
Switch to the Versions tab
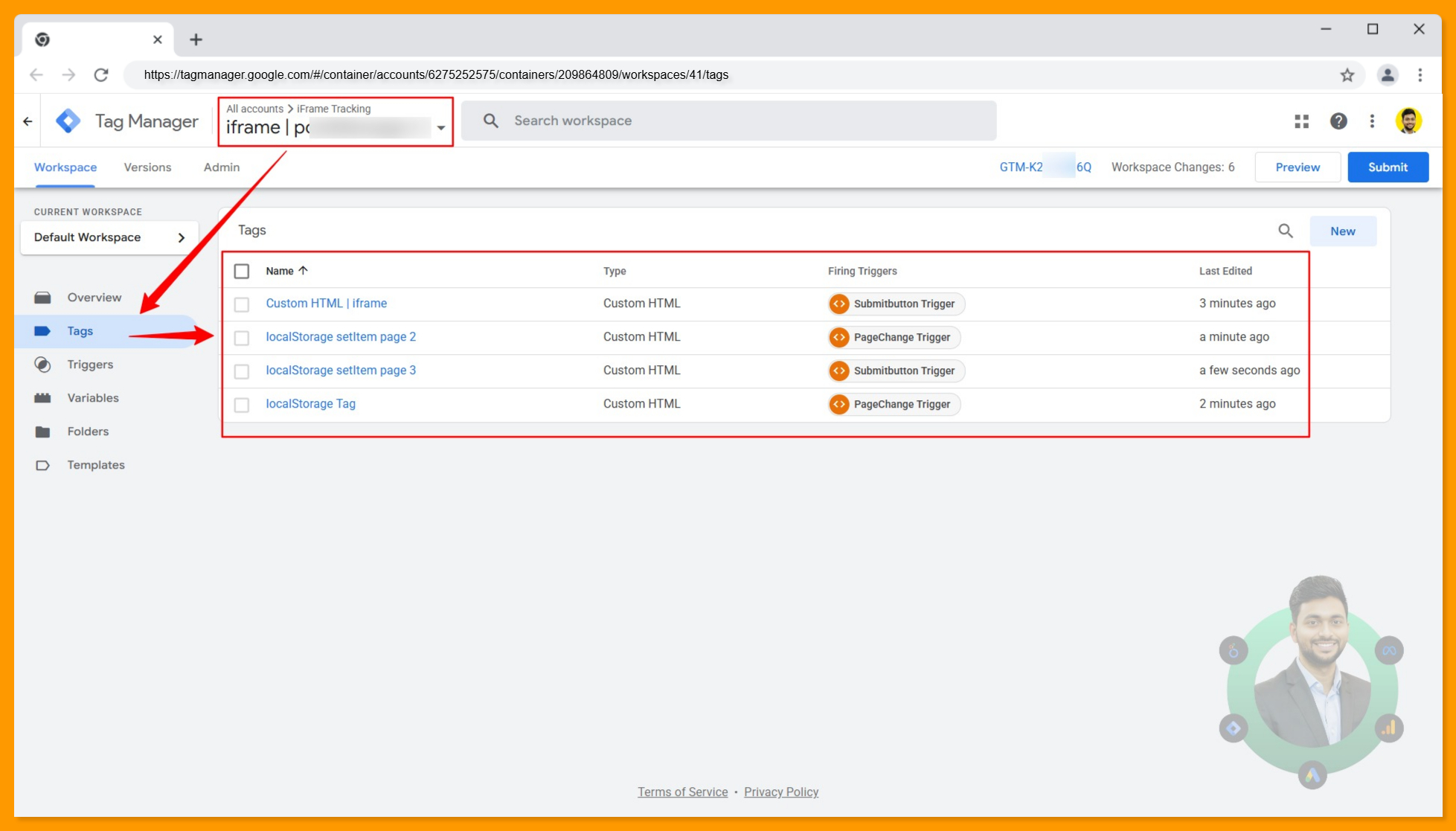coord(147,167)
